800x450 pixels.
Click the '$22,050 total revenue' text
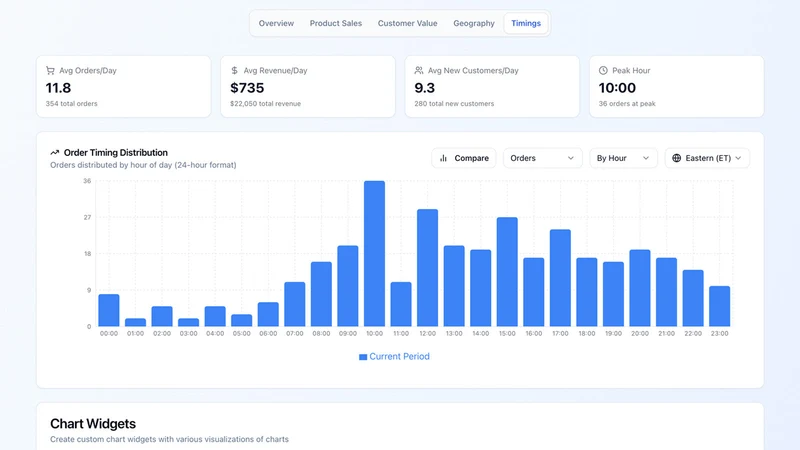pyautogui.click(x=265, y=104)
